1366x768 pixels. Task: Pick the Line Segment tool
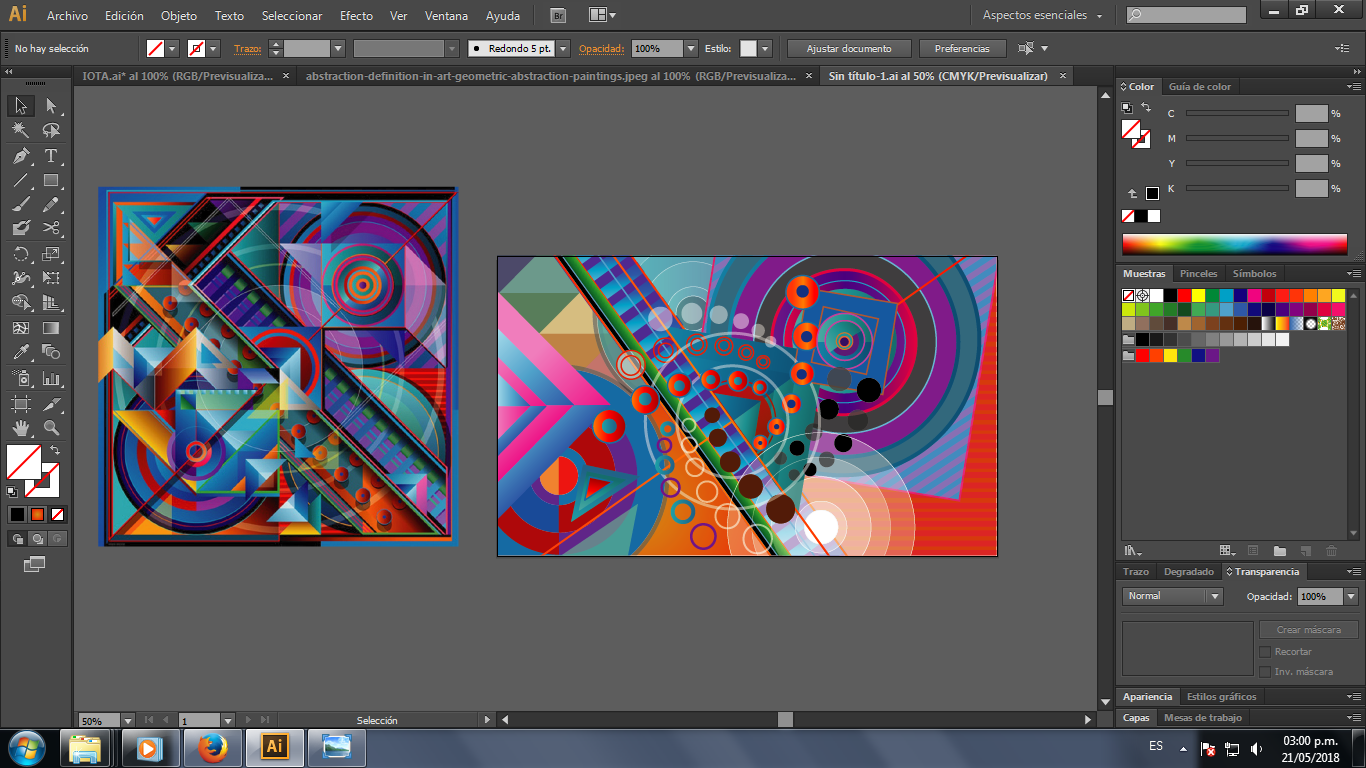pos(21,181)
